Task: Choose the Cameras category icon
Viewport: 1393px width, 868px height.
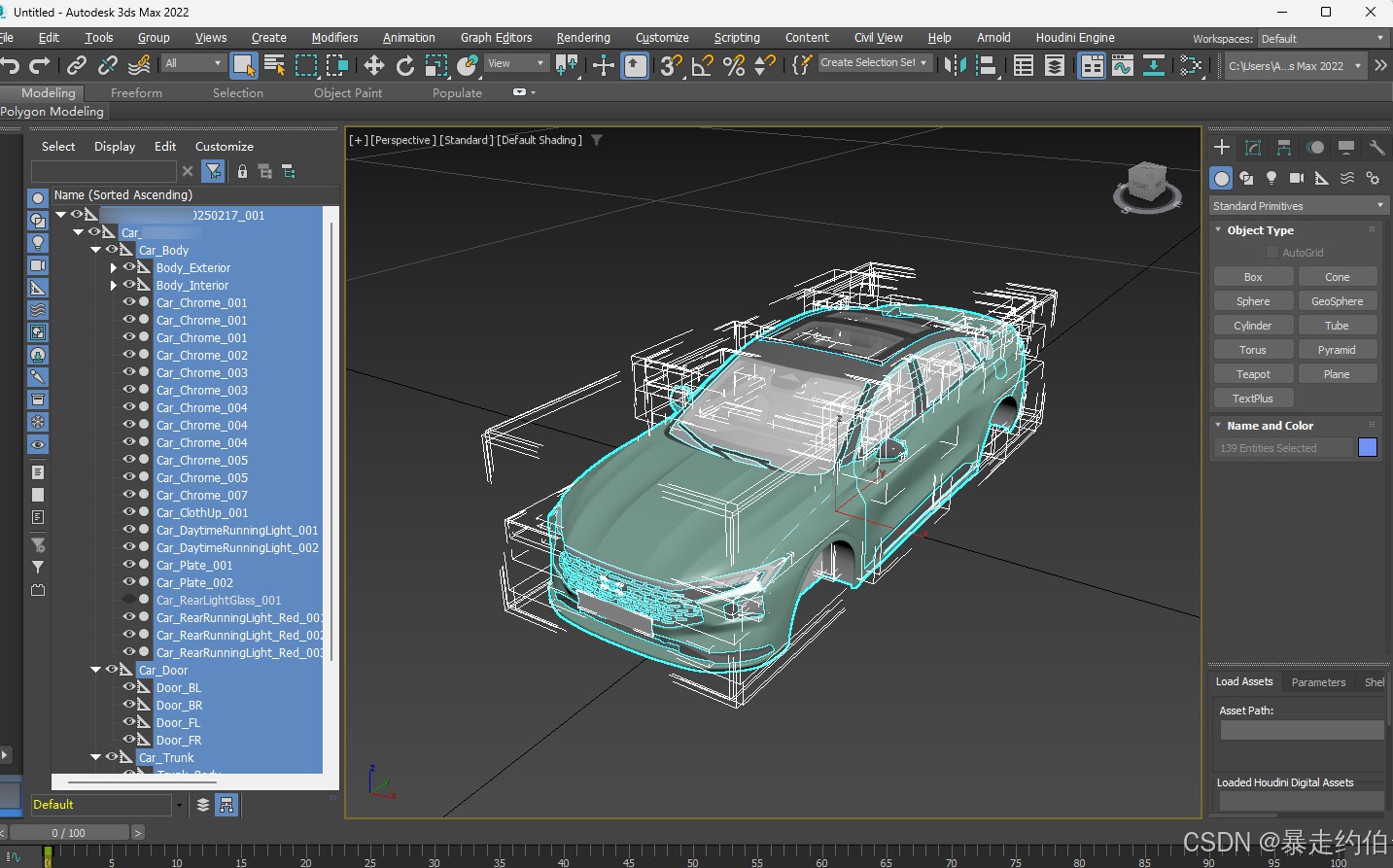Action: pos(1297,178)
